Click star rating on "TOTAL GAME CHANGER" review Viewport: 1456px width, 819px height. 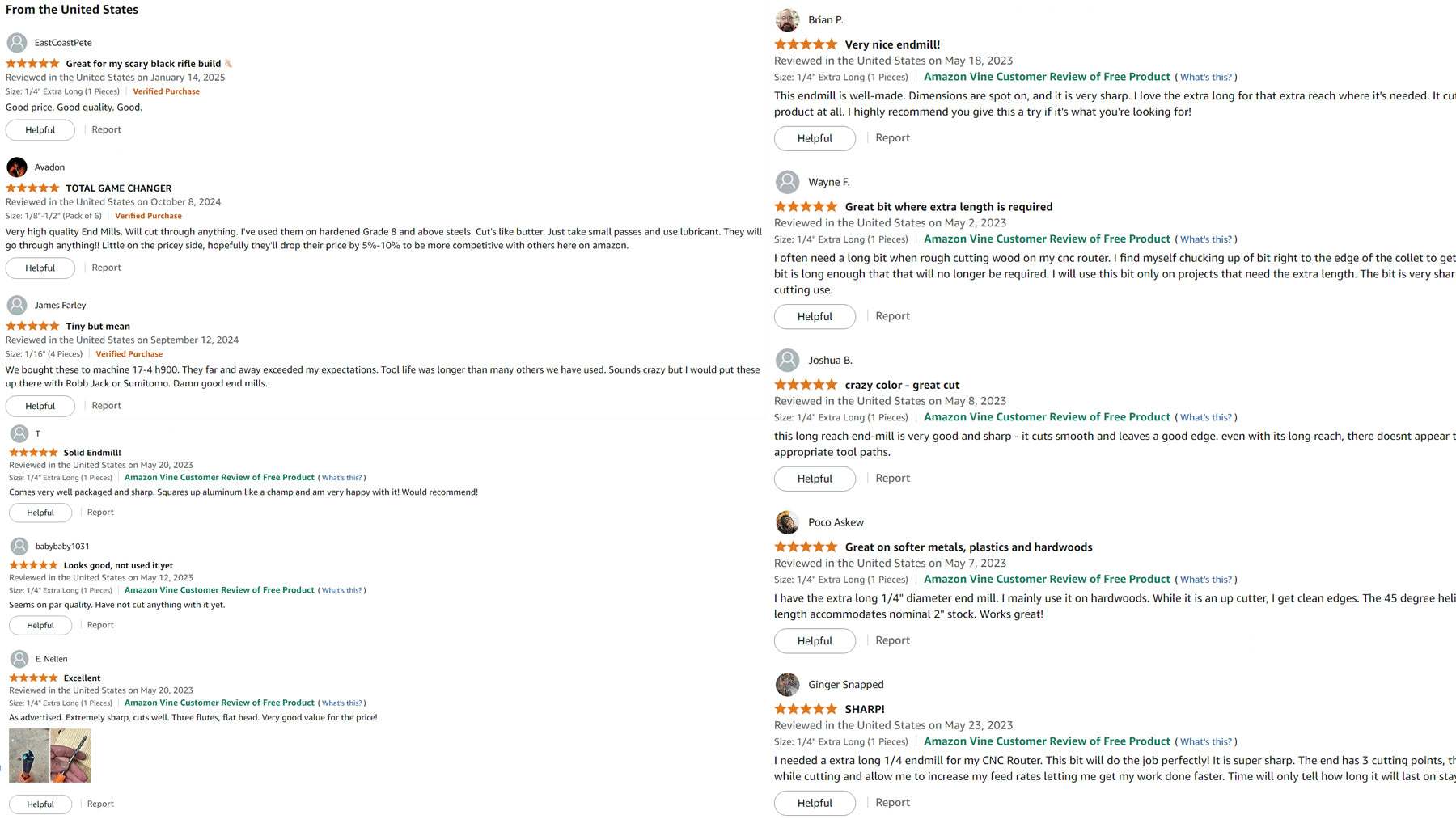[32, 188]
